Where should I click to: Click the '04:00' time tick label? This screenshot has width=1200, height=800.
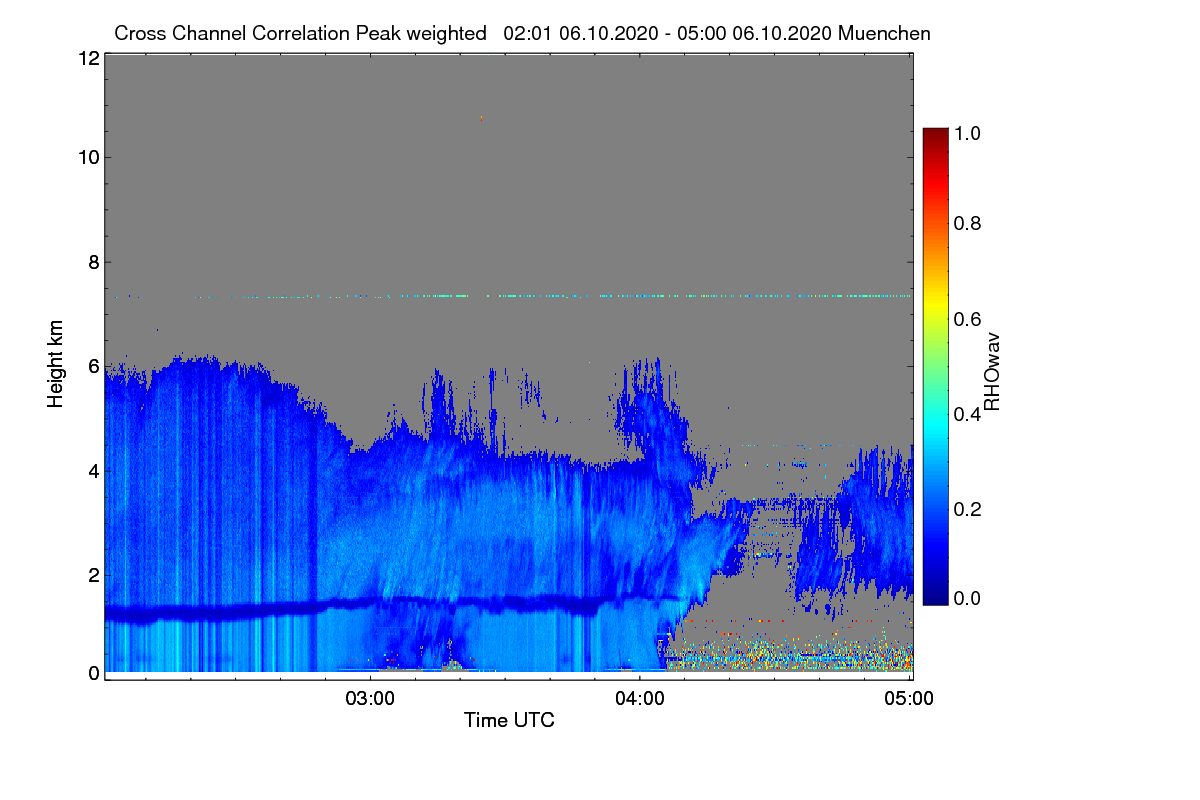click(x=640, y=698)
